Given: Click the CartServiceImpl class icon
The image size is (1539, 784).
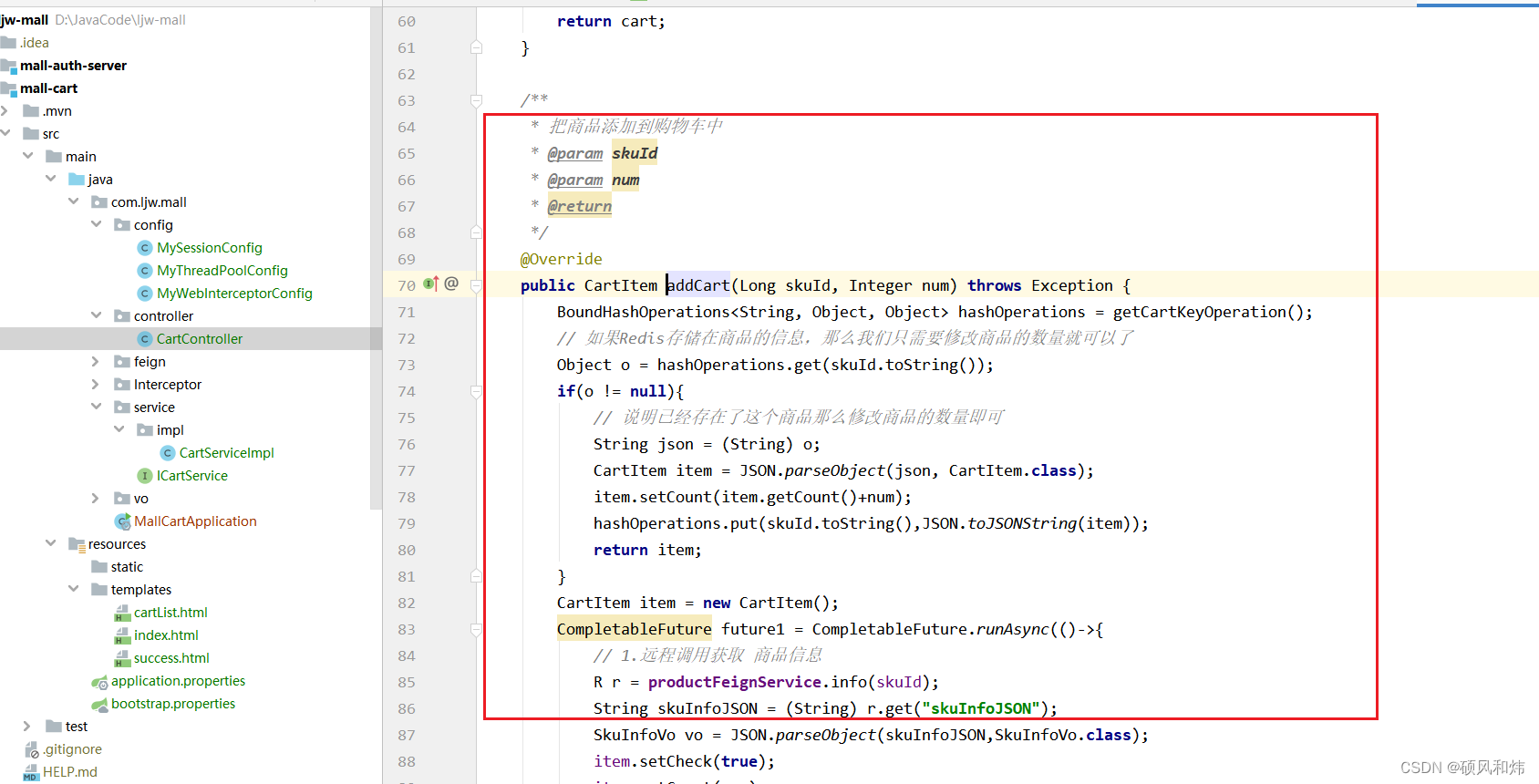Looking at the screenshot, I should point(167,453).
